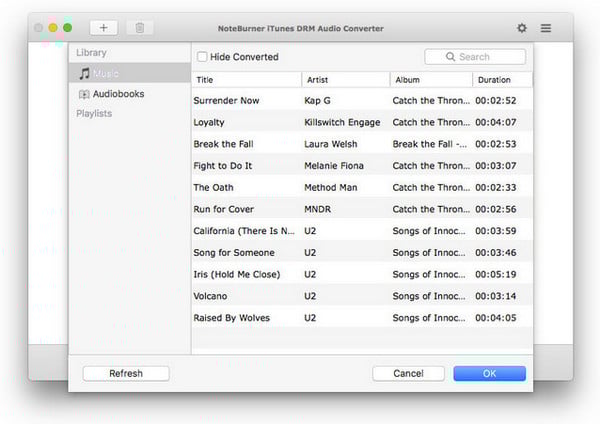The image size is (600, 424).
Task: Select the song Song for Someone
Action: point(234,253)
